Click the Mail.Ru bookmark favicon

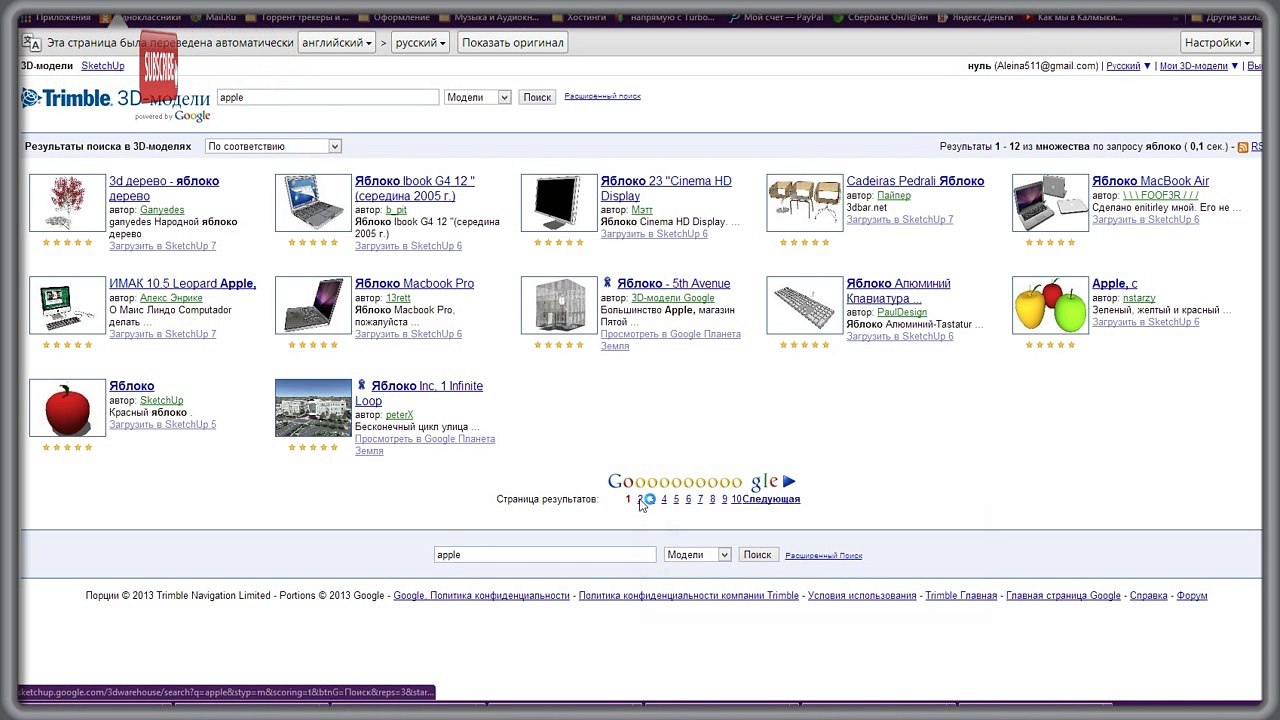(x=197, y=17)
